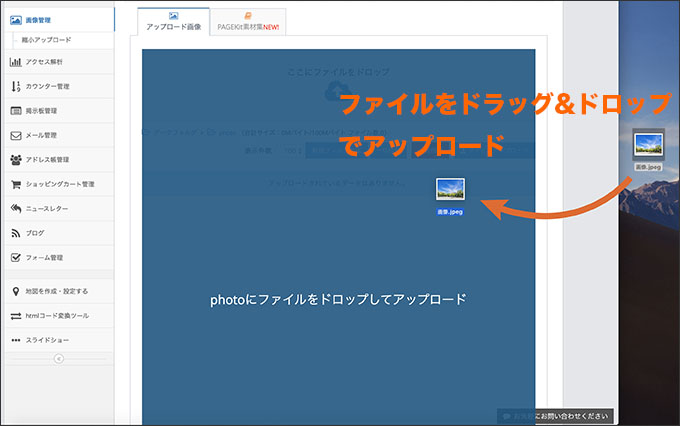The width and height of the screenshot is (680, 426).
Task: Click the ブログ RSS feed icon
Action: (x=16, y=233)
